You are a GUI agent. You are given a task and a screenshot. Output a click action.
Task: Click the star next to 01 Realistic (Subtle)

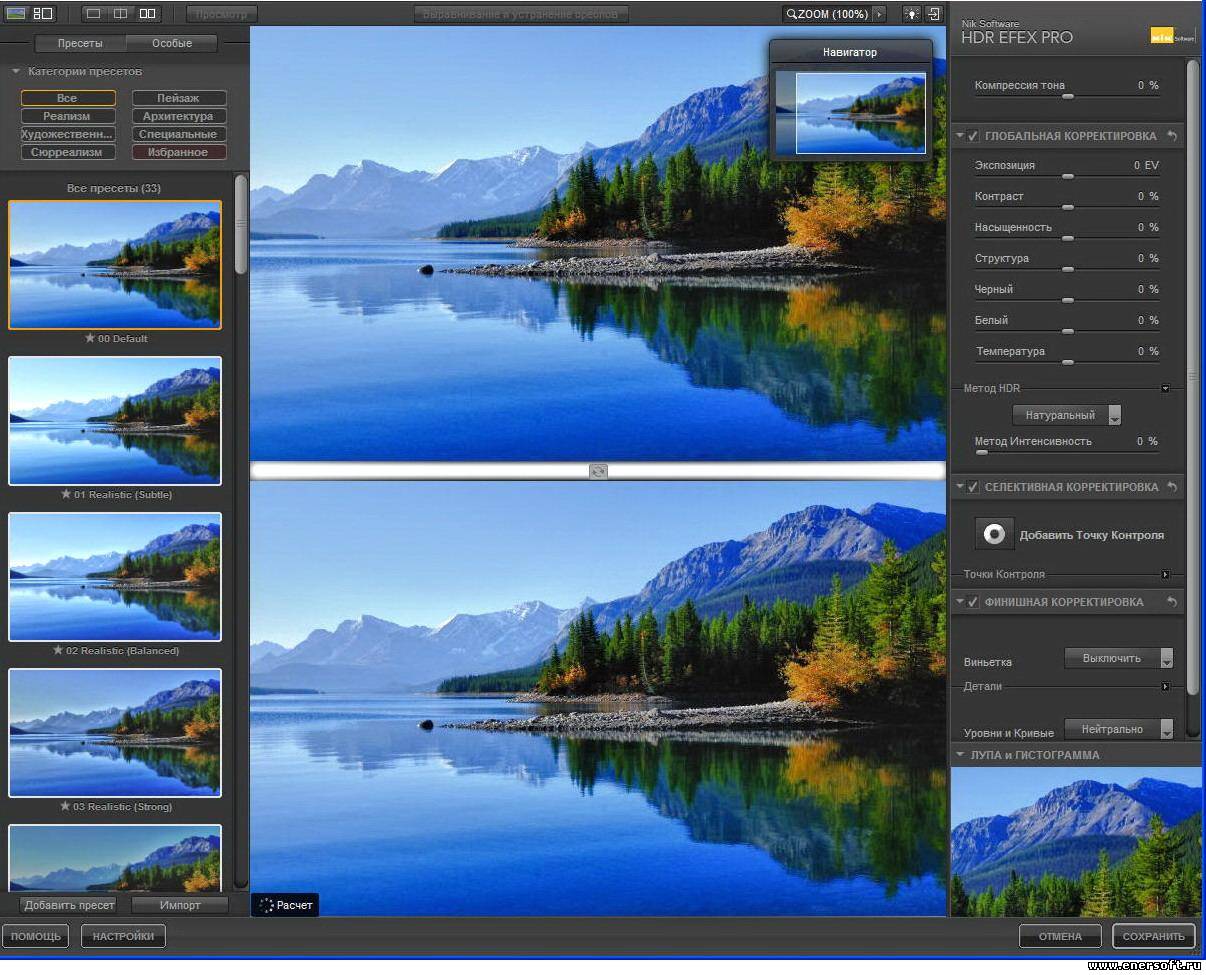tap(66, 494)
